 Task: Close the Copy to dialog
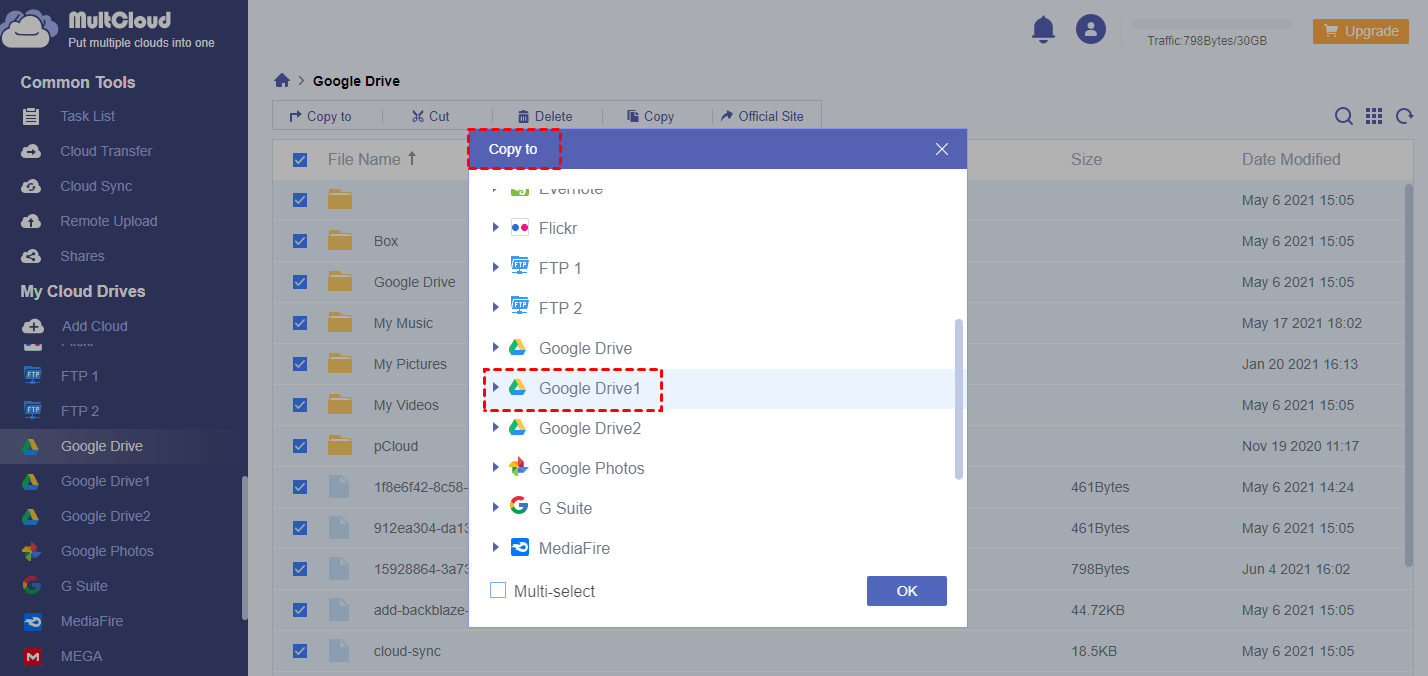coord(941,149)
